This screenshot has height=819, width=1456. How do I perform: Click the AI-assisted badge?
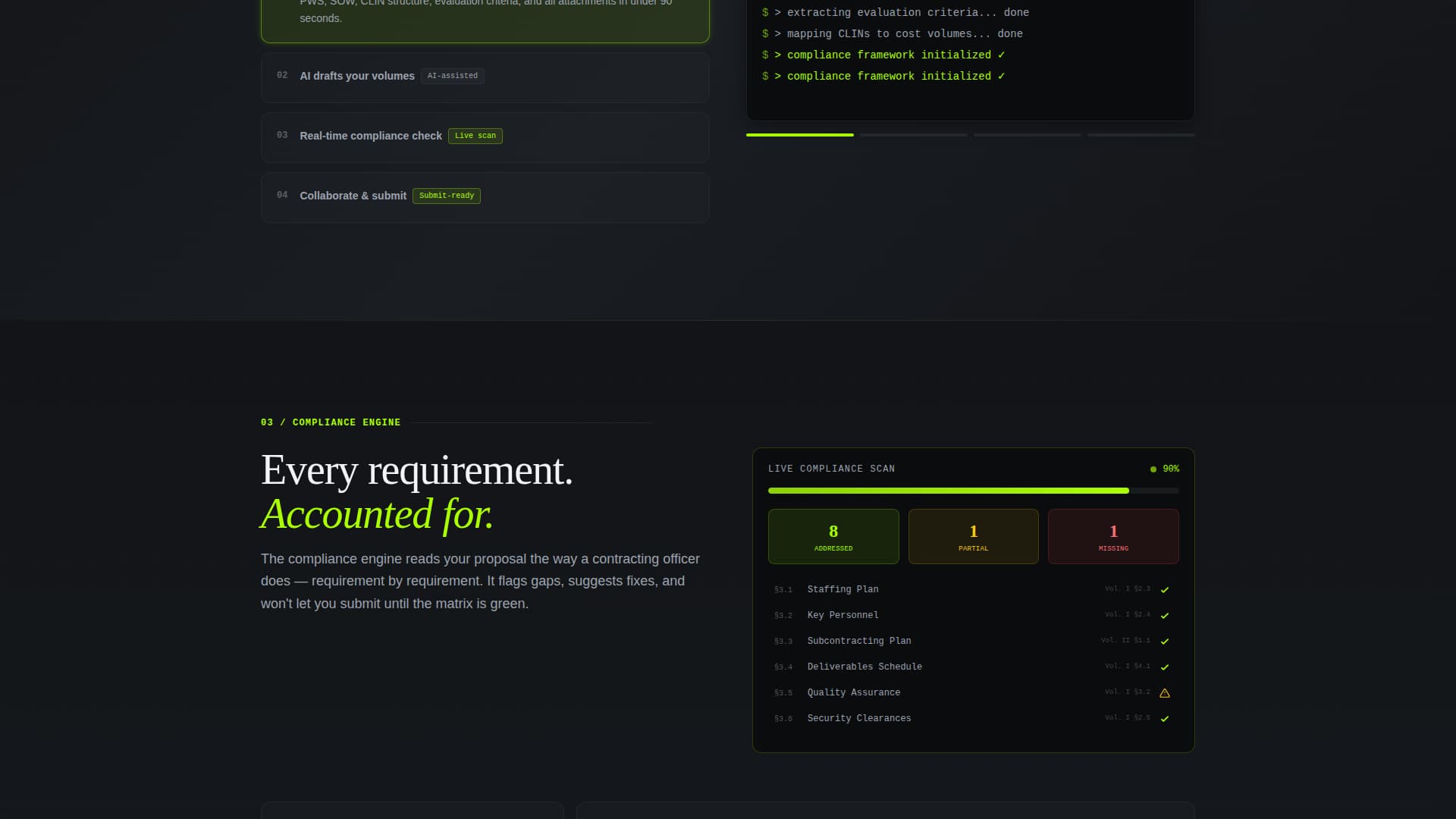(452, 76)
